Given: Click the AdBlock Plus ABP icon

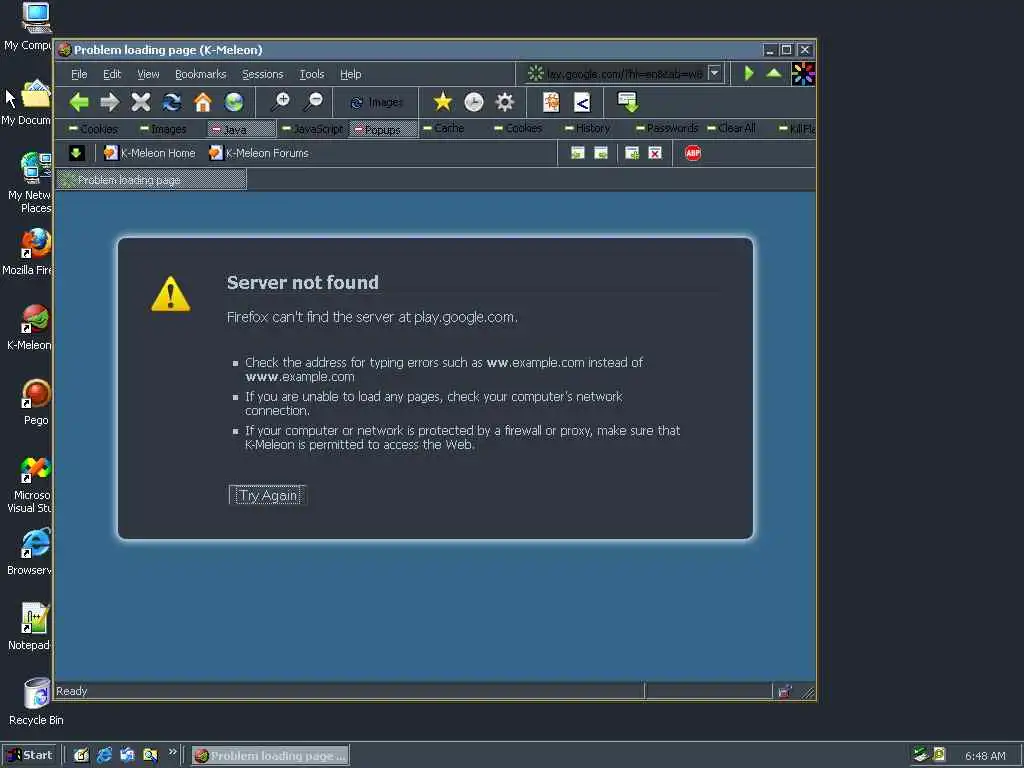Looking at the screenshot, I should (x=693, y=153).
